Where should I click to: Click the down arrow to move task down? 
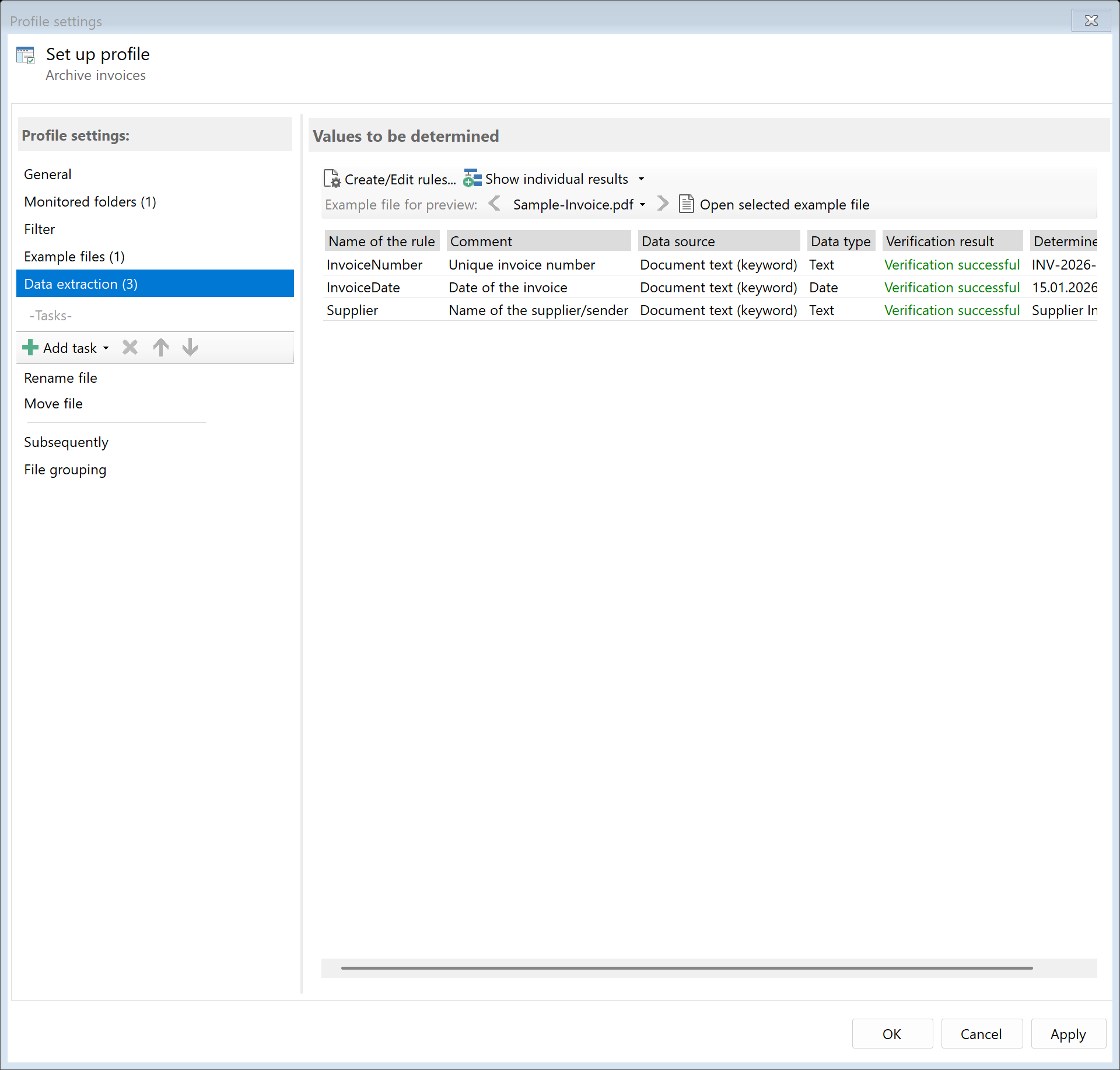coord(189,347)
